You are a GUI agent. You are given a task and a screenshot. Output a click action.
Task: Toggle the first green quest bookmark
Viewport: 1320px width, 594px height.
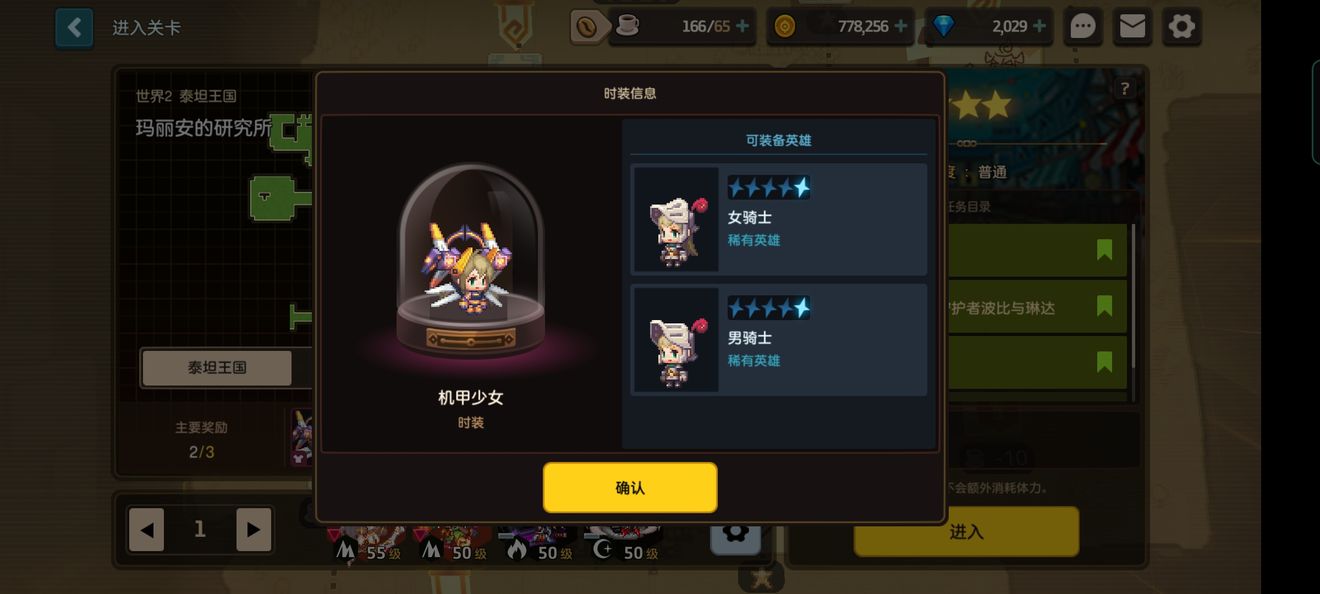pyautogui.click(x=1104, y=250)
